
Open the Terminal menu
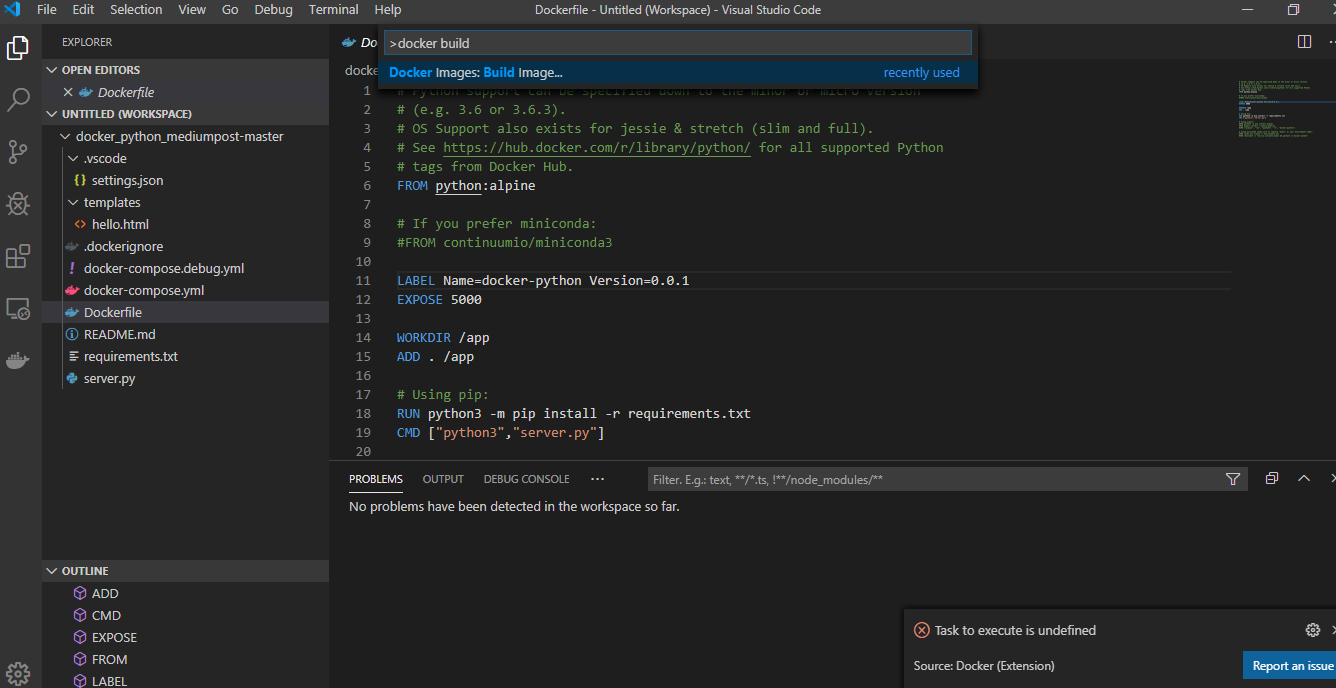click(333, 9)
